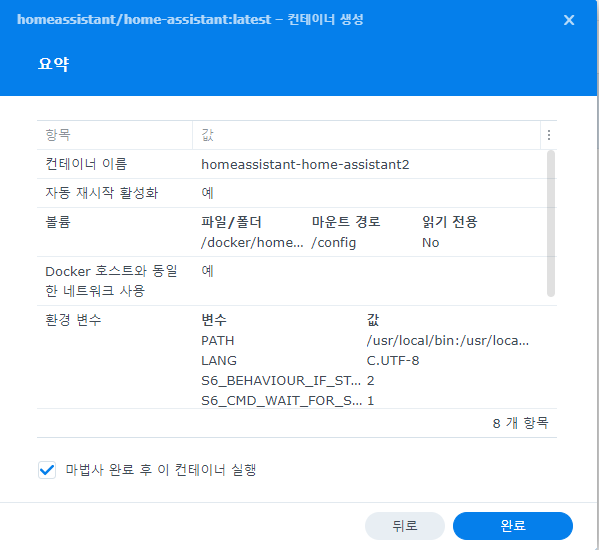Screen dimensions: 599x550
Task: Select the 컨테이너 이름 row label
Action: (x=86, y=164)
